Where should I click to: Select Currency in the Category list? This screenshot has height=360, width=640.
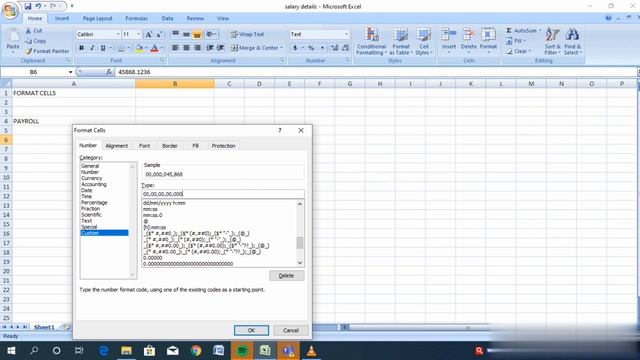pos(92,178)
